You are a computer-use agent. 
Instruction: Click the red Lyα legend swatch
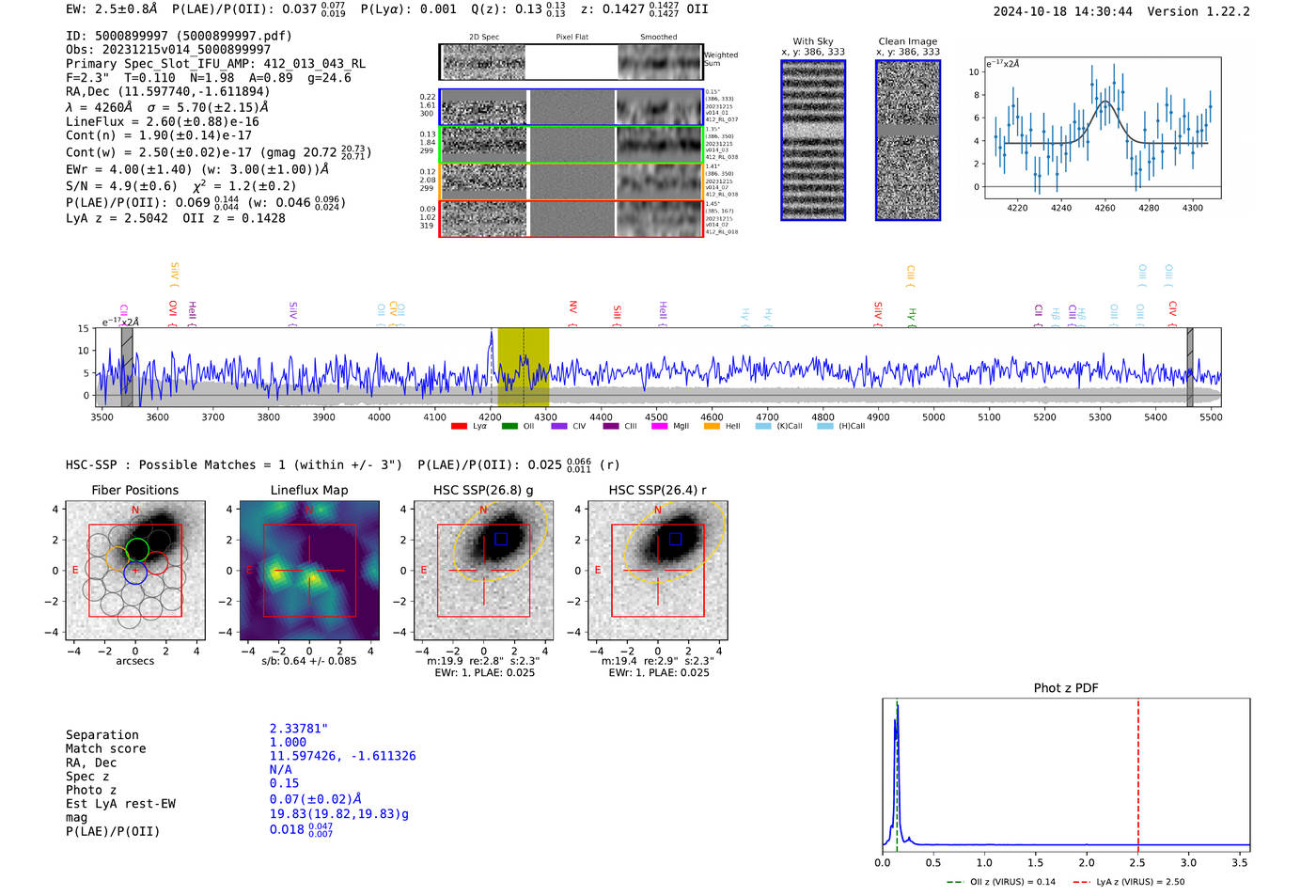[459, 427]
